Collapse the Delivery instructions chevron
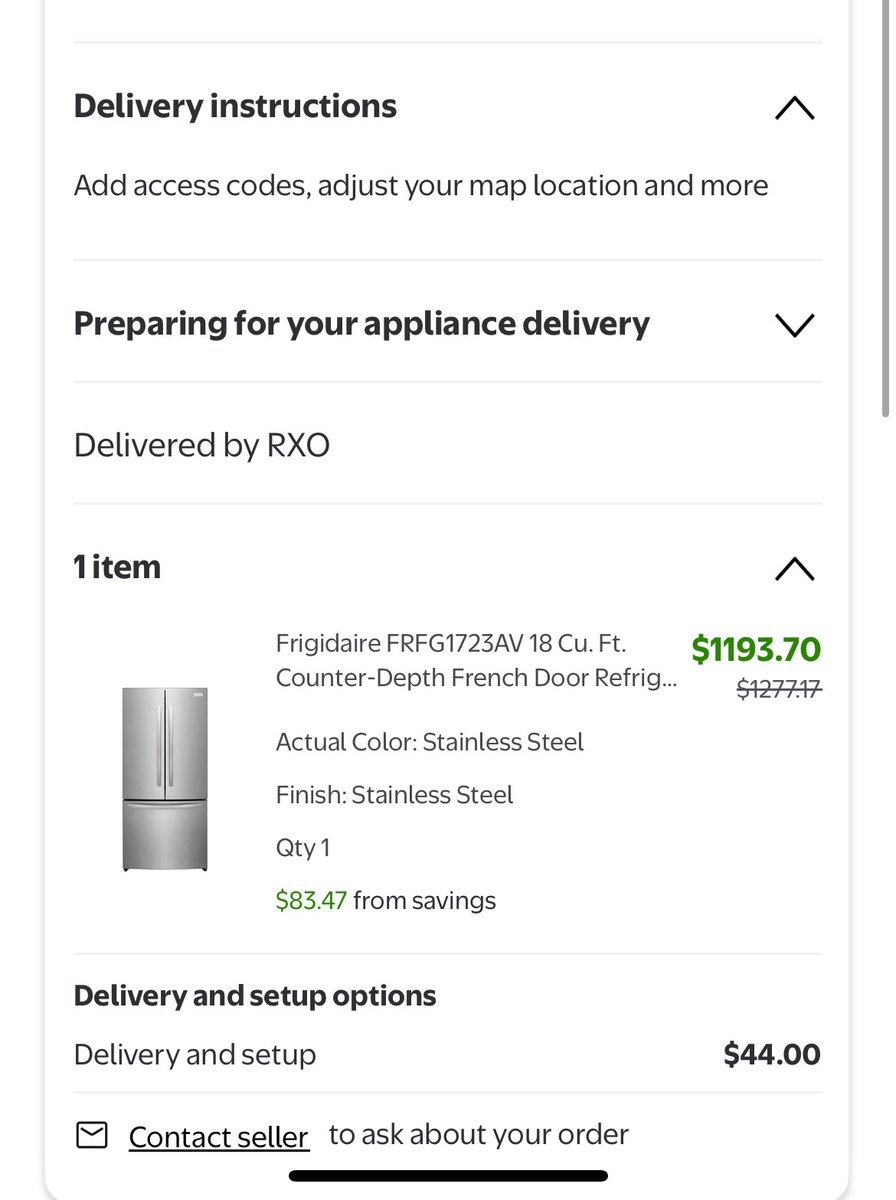The image size is (896, 1200). coord(795,108)
